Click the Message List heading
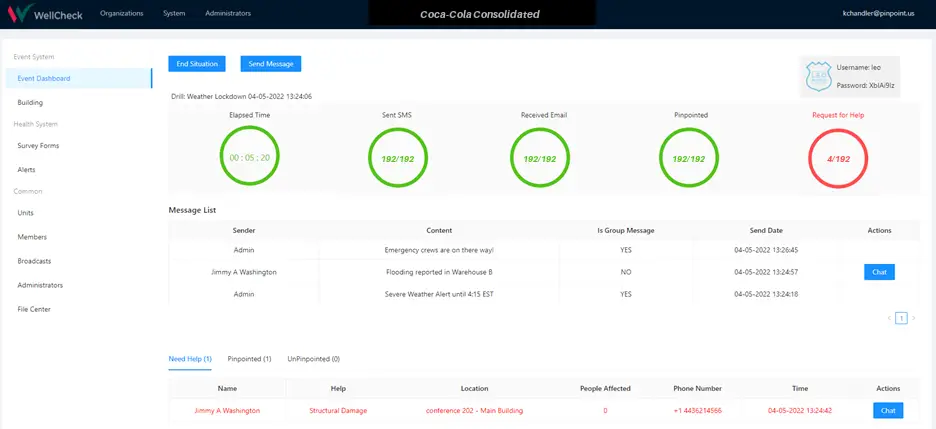936x429 pixels. (x=192, y=210)
